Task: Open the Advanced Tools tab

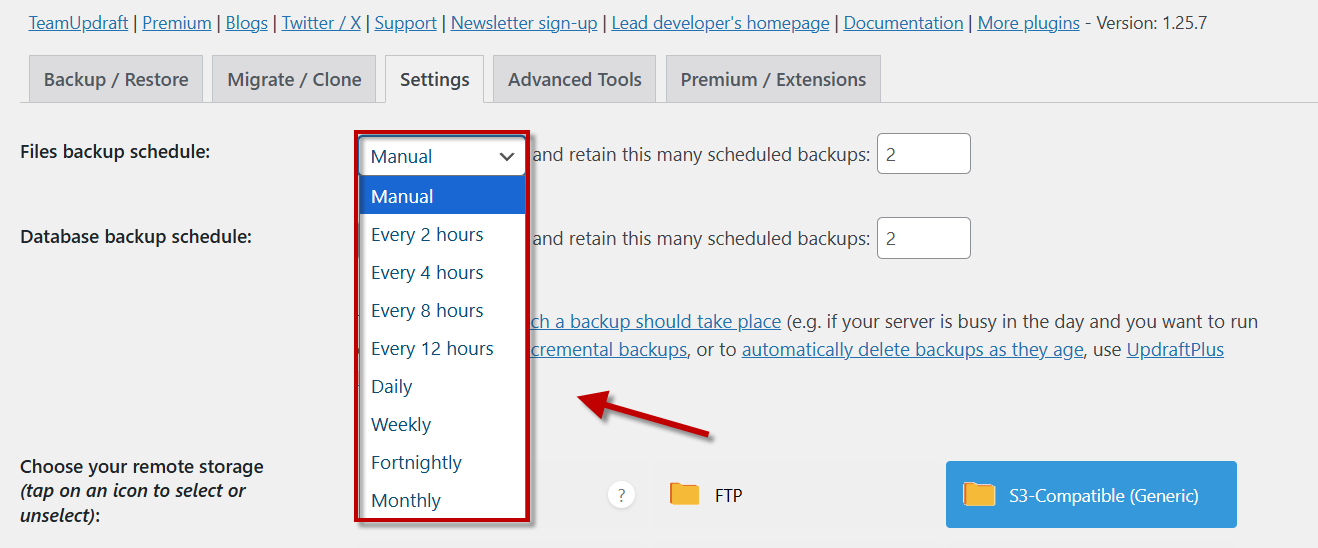Action: click(575, 80)
